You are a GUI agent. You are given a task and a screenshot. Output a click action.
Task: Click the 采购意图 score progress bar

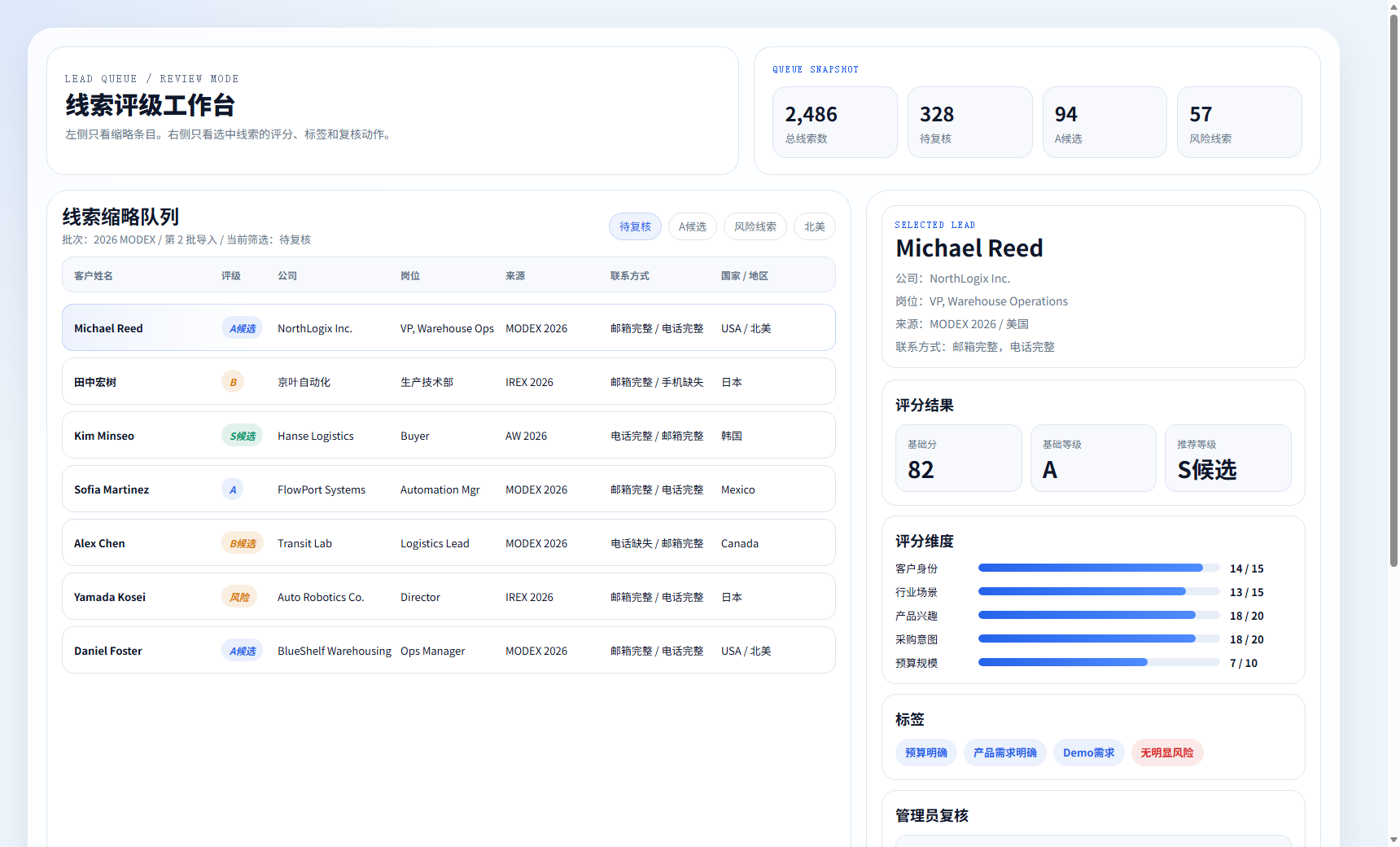click(x=1099, y=639)
